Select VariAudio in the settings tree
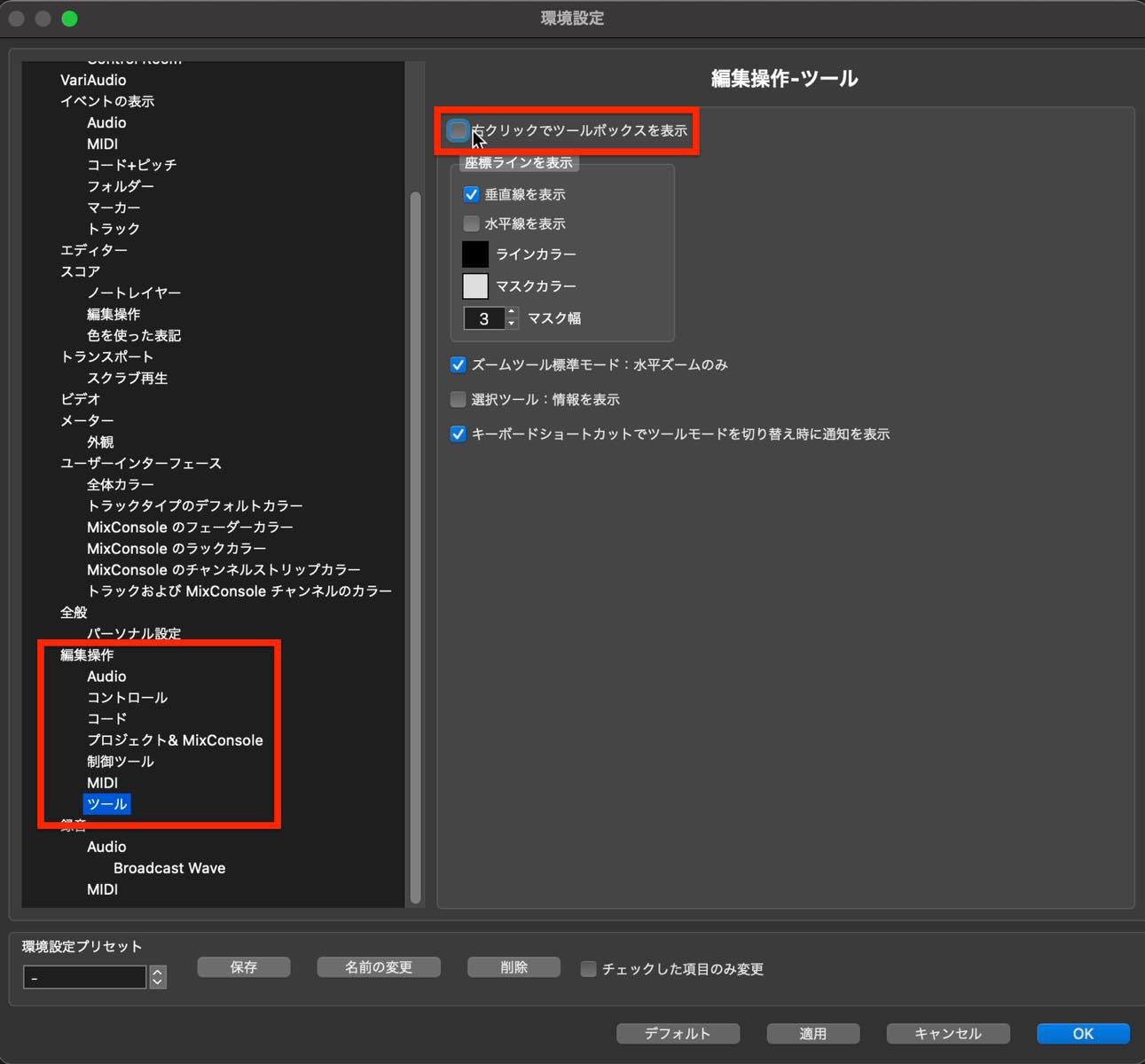This screenshot has height=1064, width=1145. point(93,80)
